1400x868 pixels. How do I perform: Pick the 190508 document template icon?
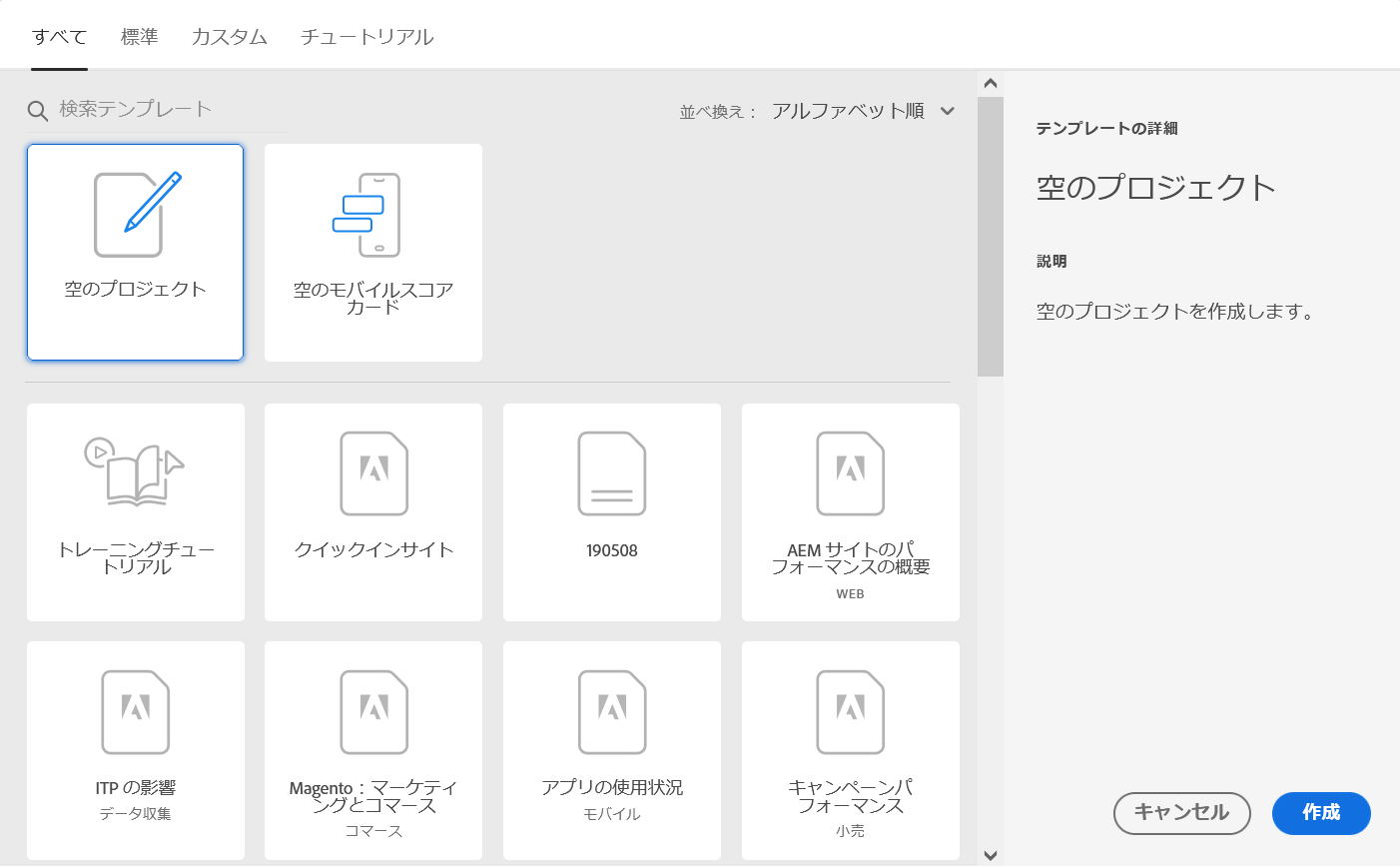(611, 473)
